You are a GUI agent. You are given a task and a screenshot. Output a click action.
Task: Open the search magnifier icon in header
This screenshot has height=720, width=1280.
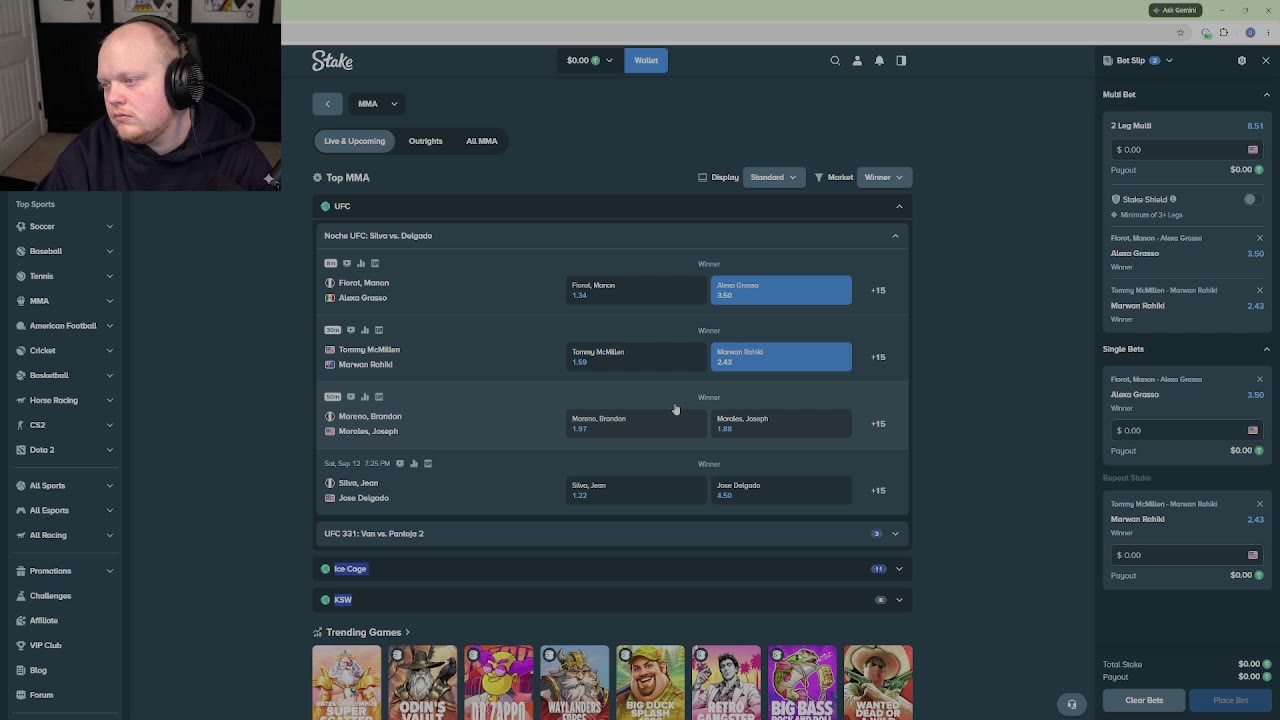tap(835, 60)
